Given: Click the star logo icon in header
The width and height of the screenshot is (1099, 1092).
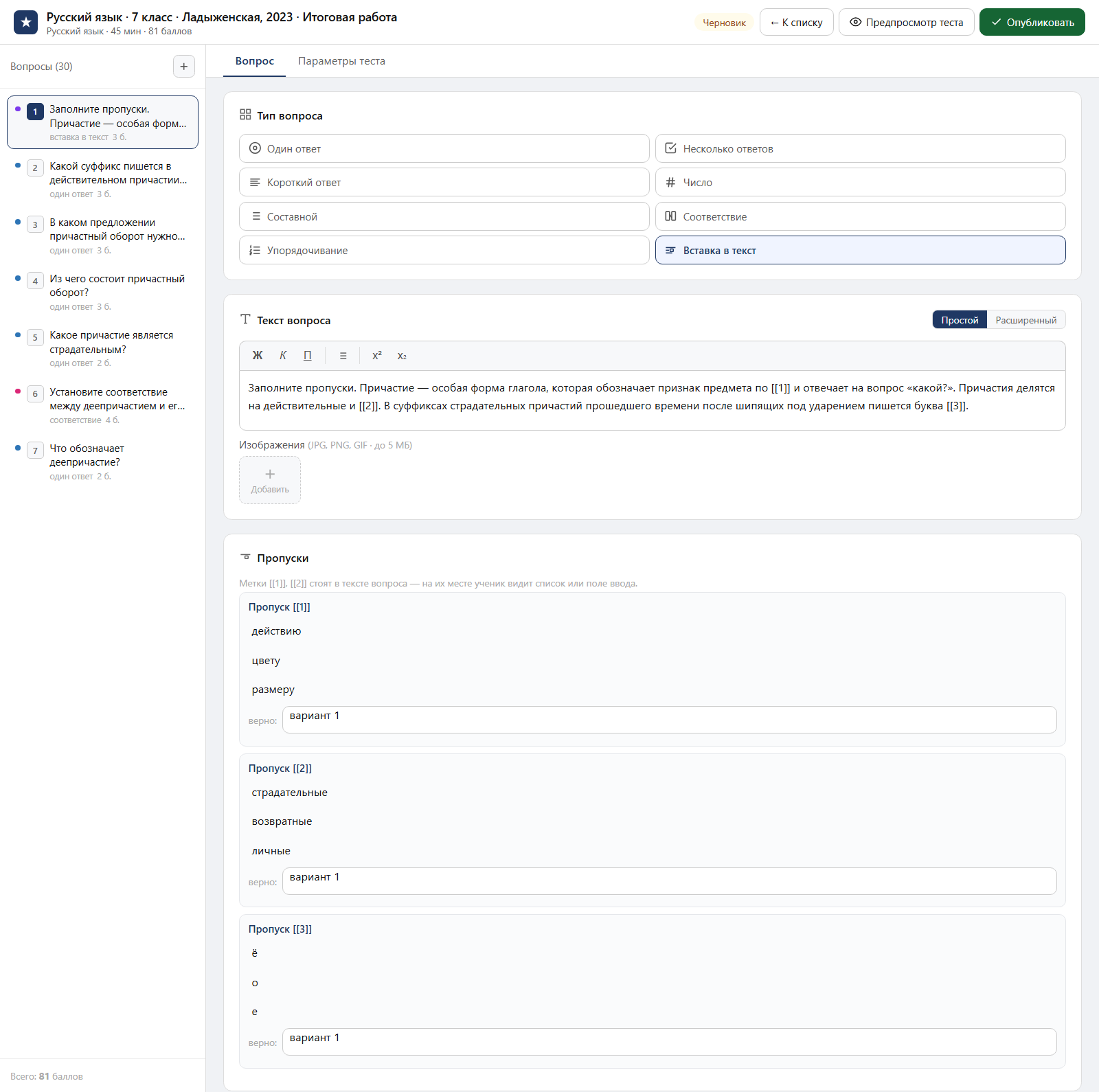Looking at the screenshot, I should pyautogui.click(x=26, y=22).
